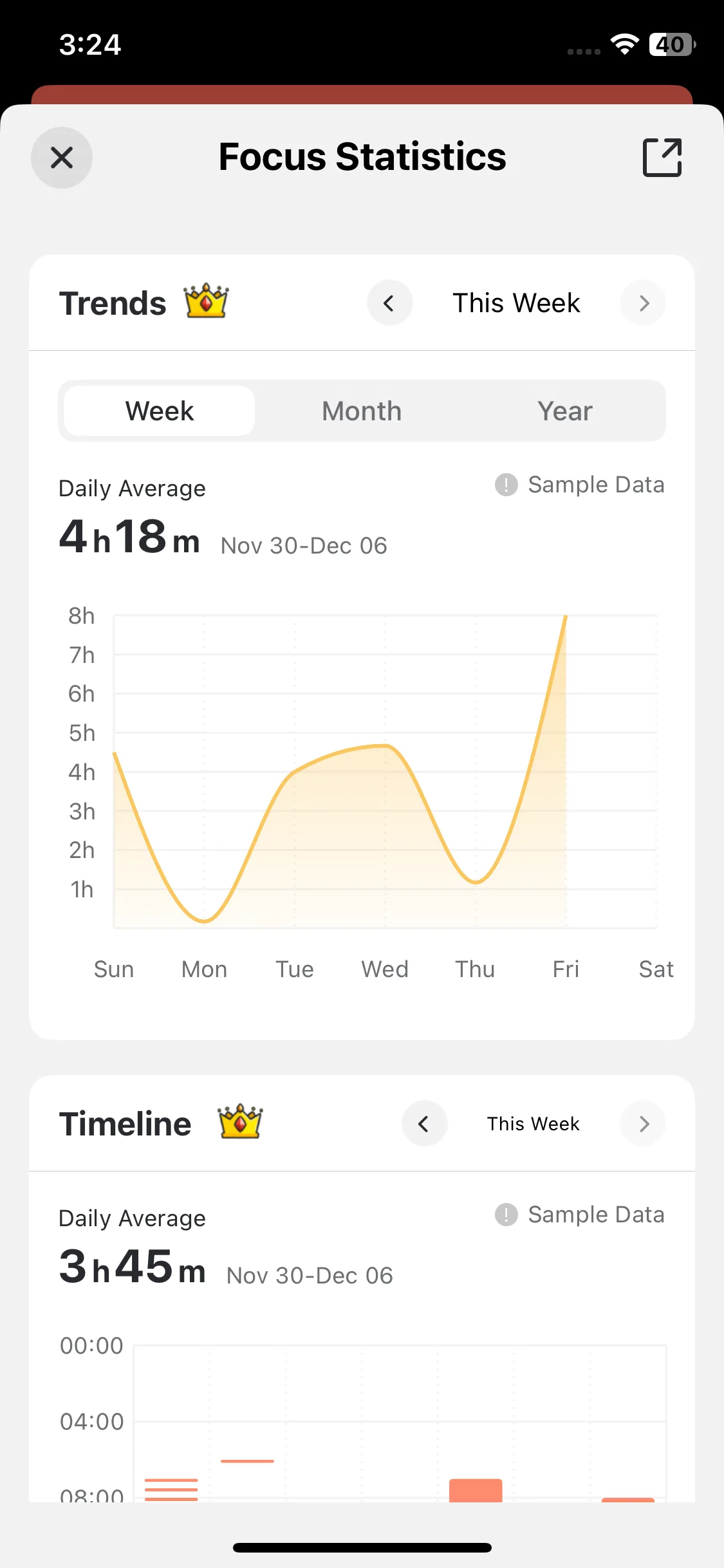This screenshot has width=724, height=1568.
Task: Go to next week in Trends
Action: tap(643, 303)
